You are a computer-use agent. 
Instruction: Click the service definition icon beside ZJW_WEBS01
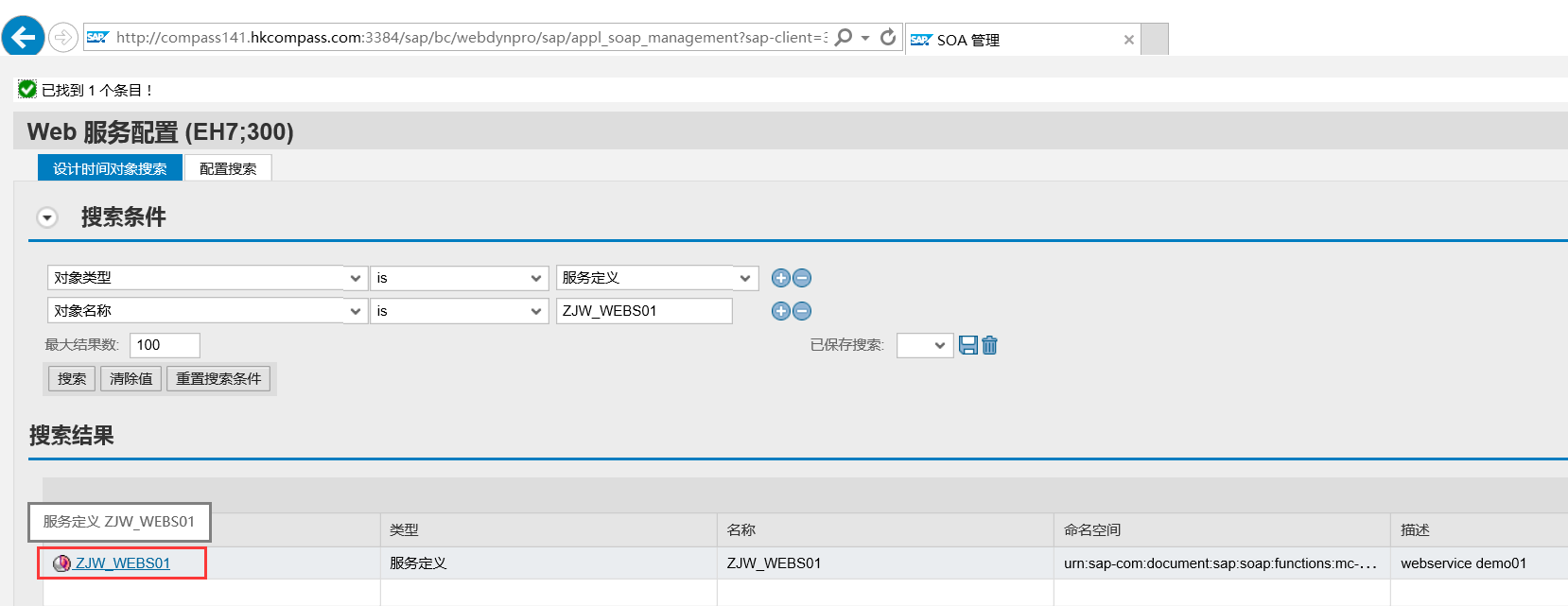[62, 563]
